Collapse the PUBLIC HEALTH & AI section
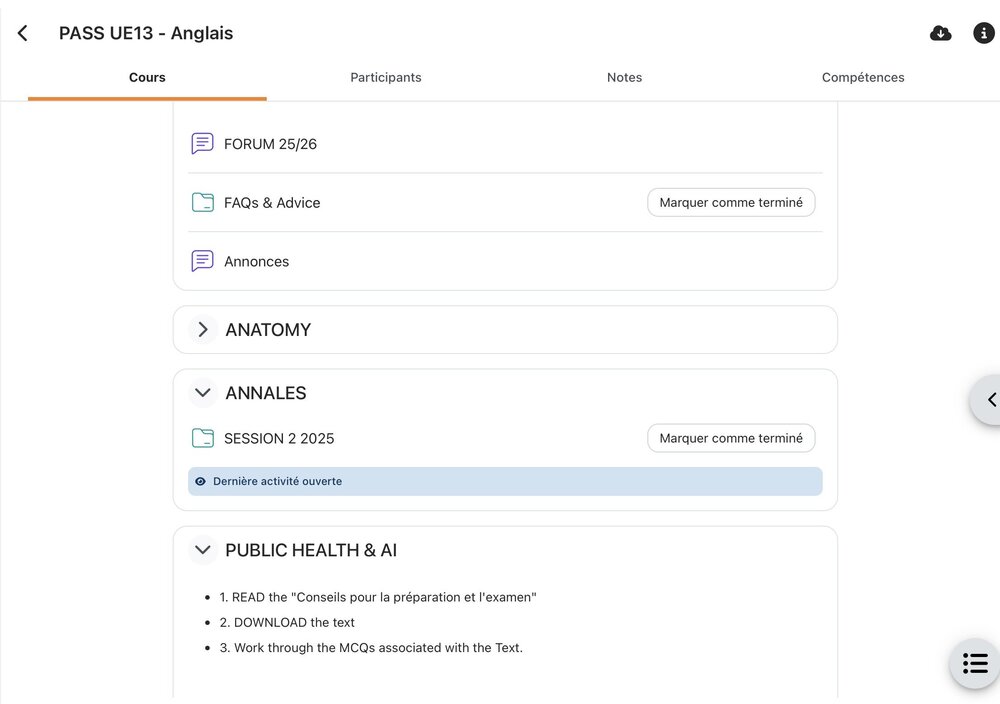Image resolution: width=1000 pixels, height=704 pixels. (x=203, y=550)
